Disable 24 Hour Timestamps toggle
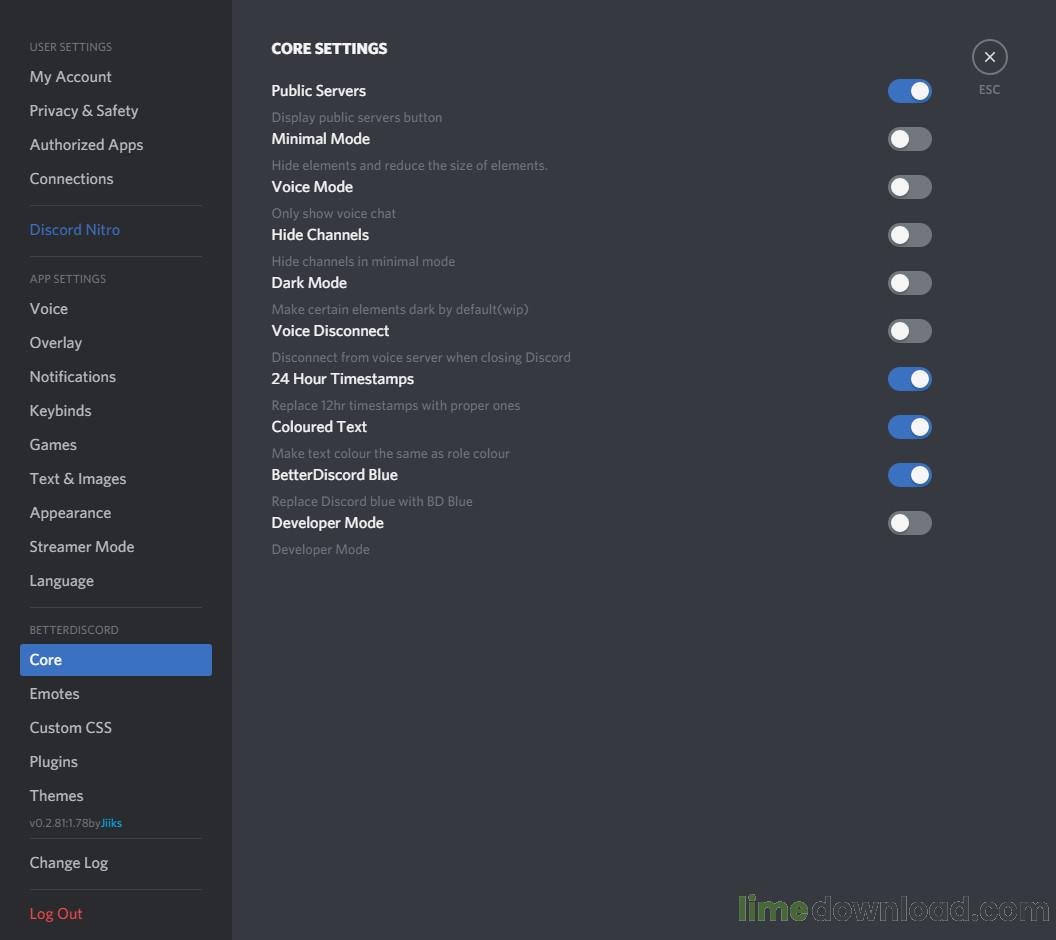The width and height of the screenshot is (1056, 940). click(x=909, y=379)
